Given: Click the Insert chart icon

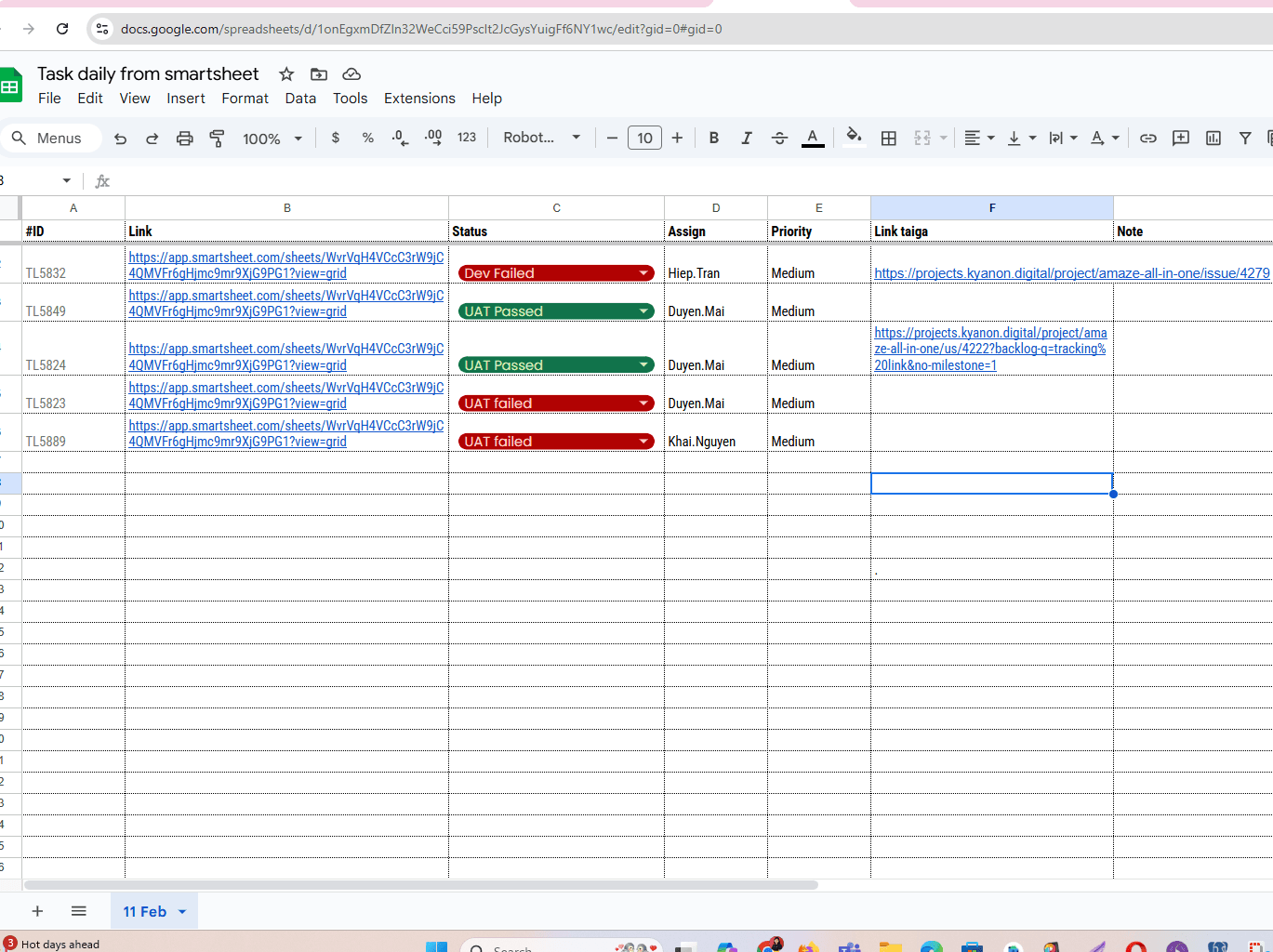Looking at the screenshot, I should point(1213,139).
